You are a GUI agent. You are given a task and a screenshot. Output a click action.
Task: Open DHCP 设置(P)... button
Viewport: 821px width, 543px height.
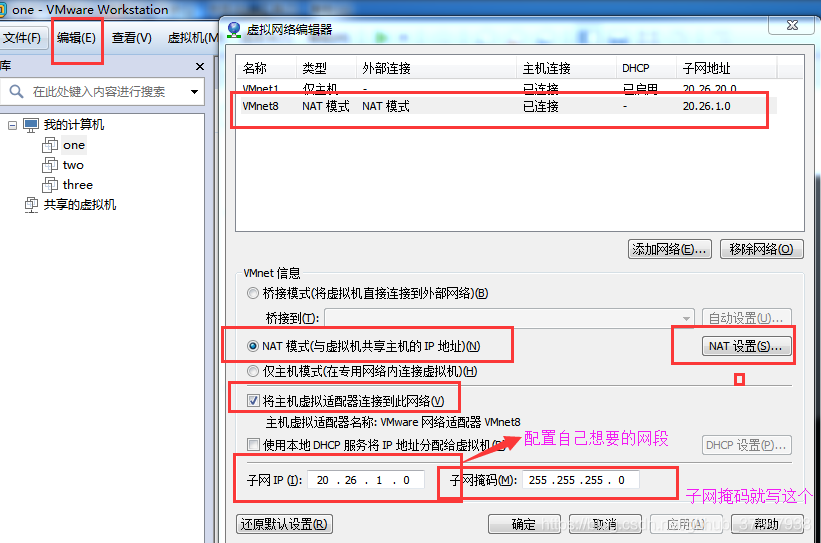[x=746, y=445]
